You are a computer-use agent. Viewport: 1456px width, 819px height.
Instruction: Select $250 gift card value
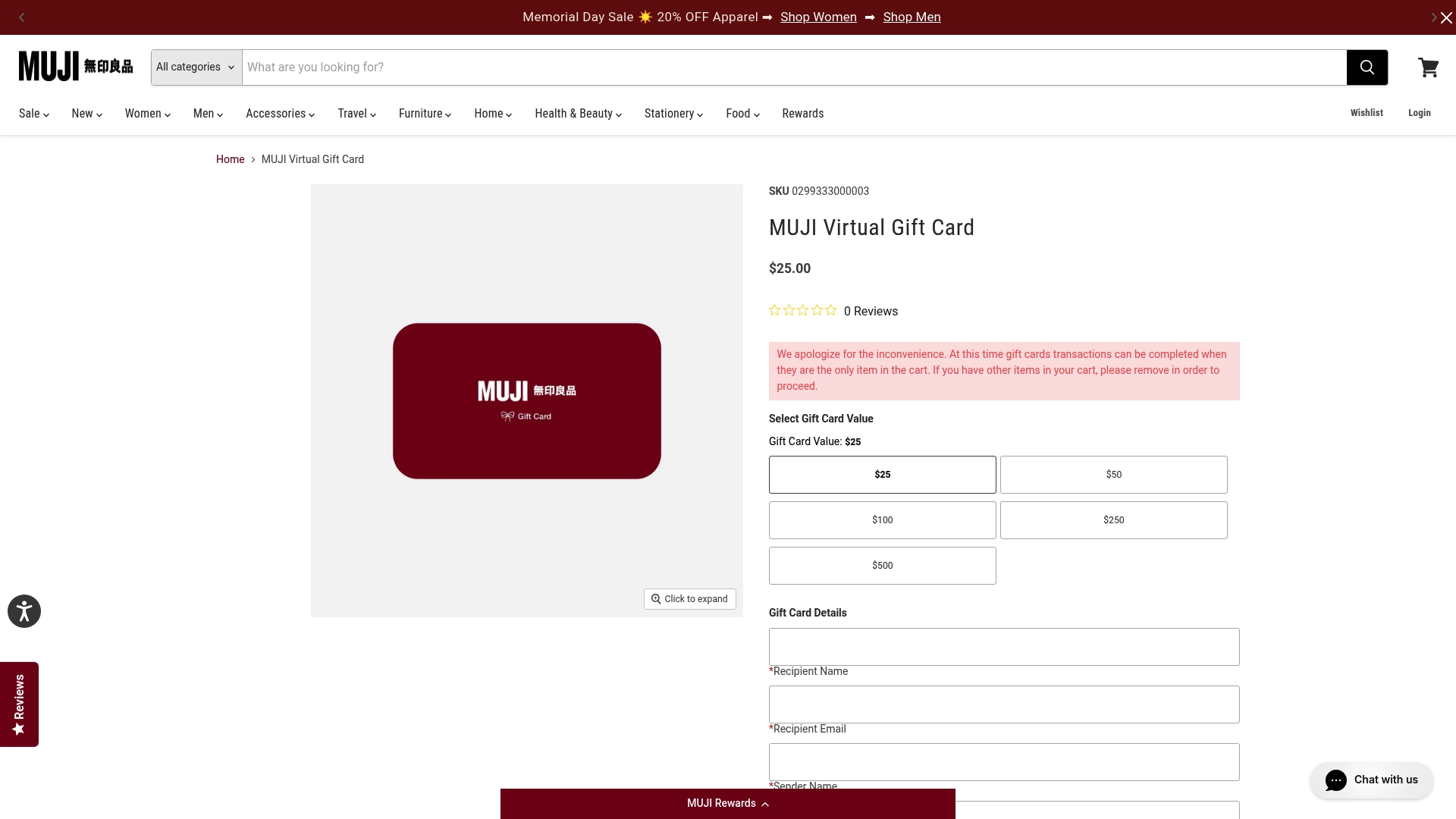1114,520
